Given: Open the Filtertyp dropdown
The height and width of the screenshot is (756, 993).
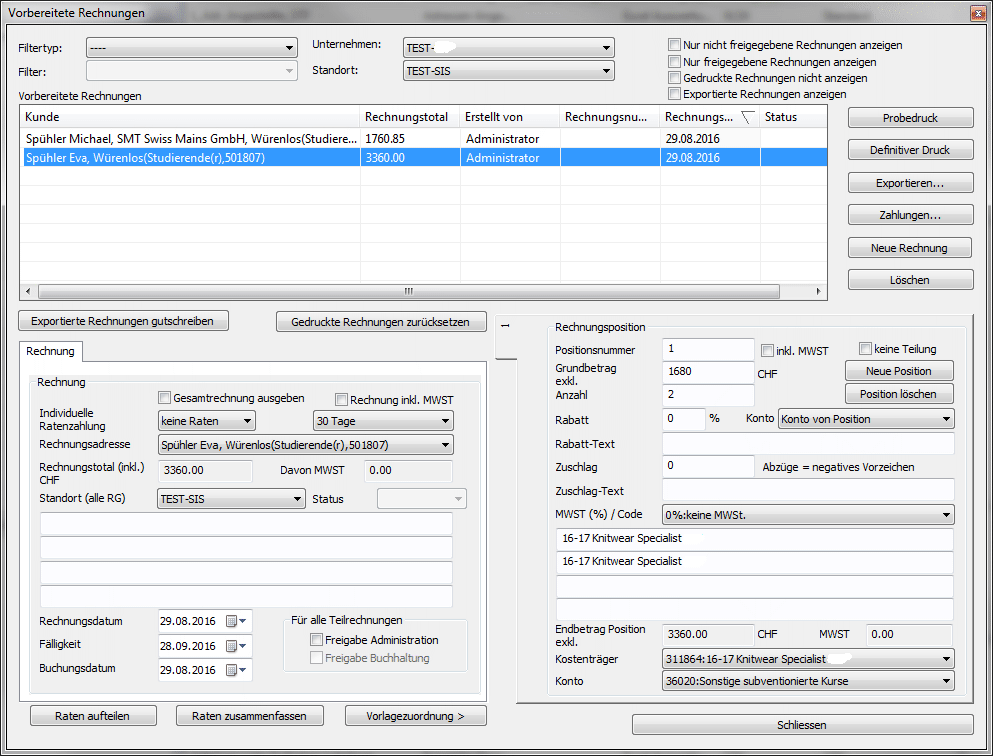Looking at the screenshot, I should [x=192, y=48].
